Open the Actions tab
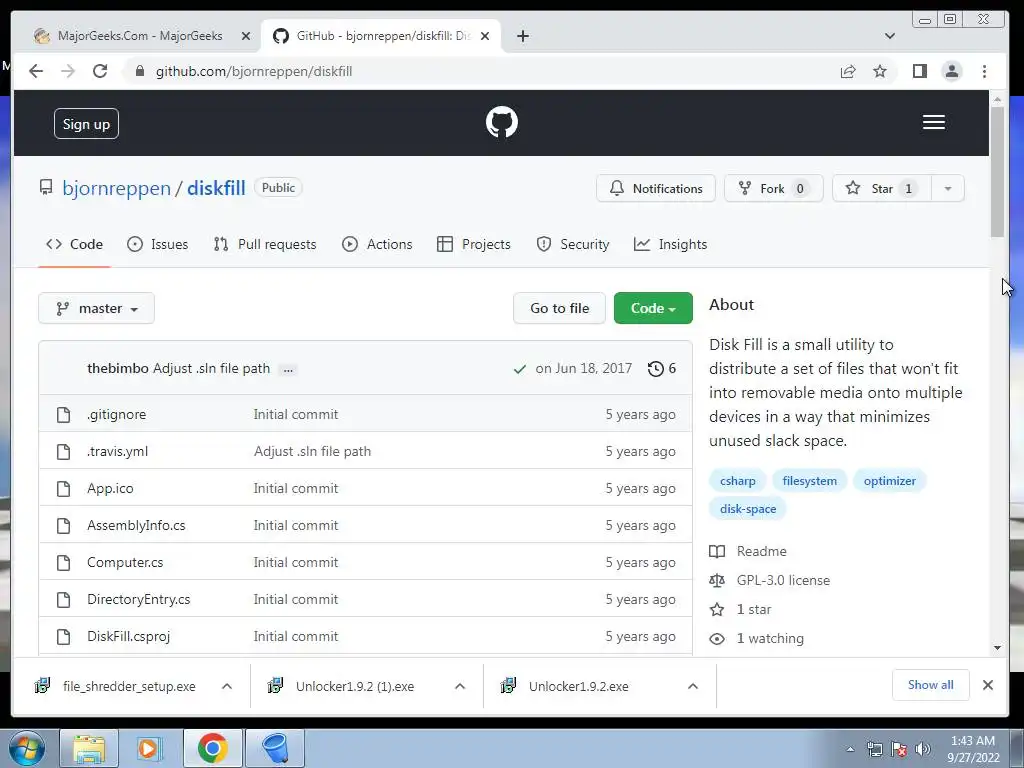Image resolution: width=1024 pixels, height=768 pixels. 377,244
